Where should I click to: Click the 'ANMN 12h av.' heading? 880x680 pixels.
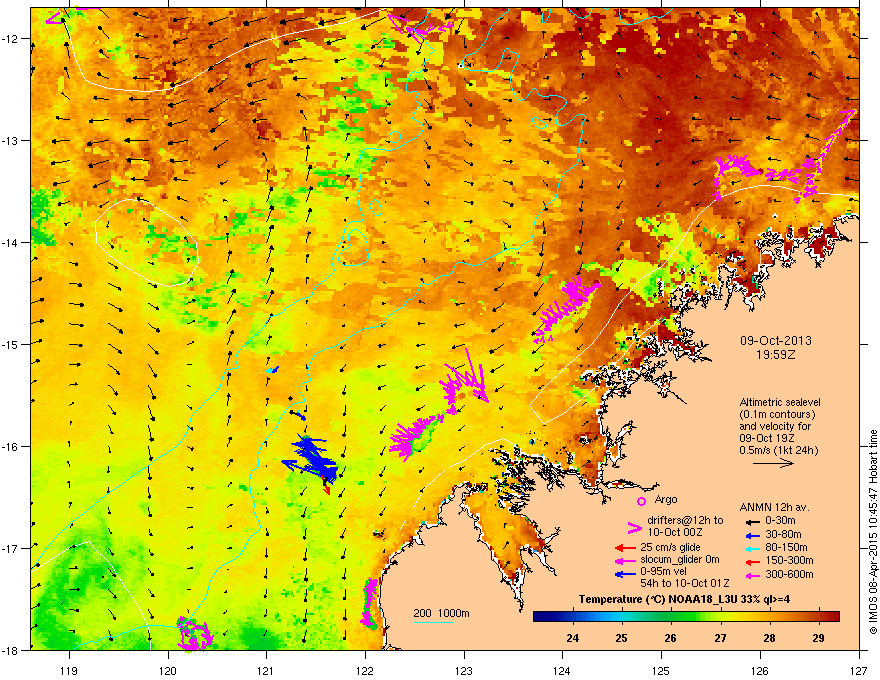(x=774, y=507)
